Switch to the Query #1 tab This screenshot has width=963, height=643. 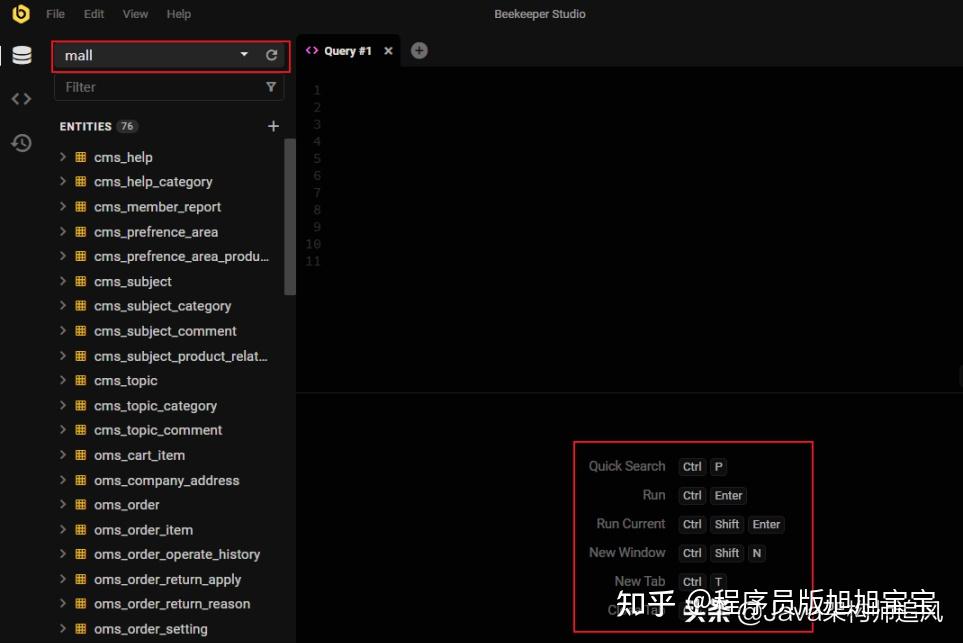348,51
